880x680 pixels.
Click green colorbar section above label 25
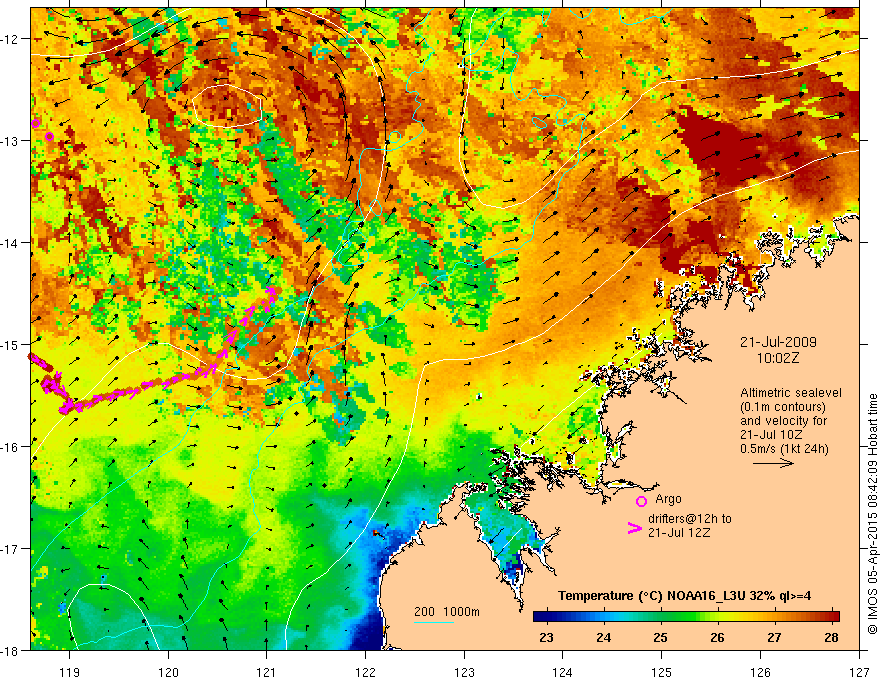pyautogui.click(x=661, y=617)
